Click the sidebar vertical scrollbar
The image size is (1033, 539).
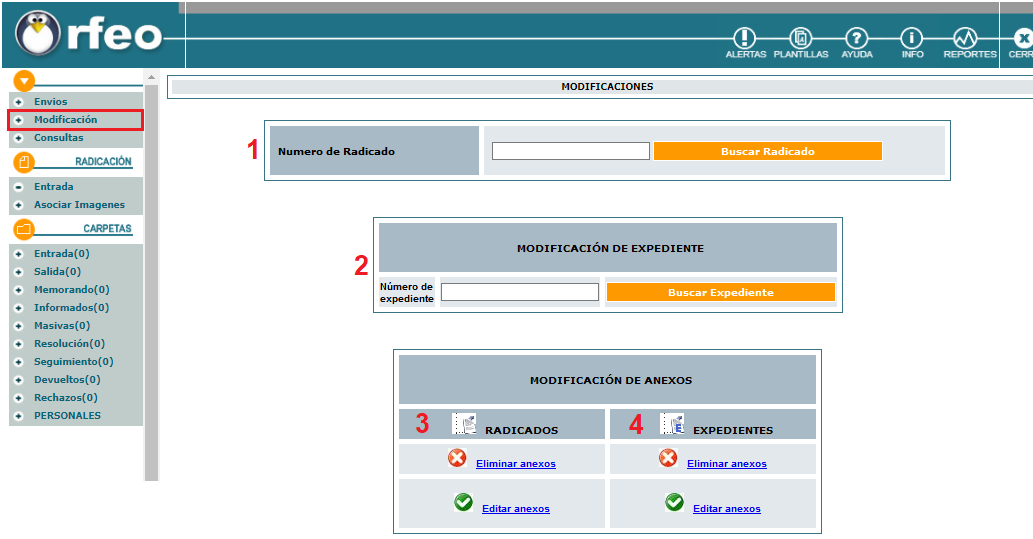[x=152, y=280]
